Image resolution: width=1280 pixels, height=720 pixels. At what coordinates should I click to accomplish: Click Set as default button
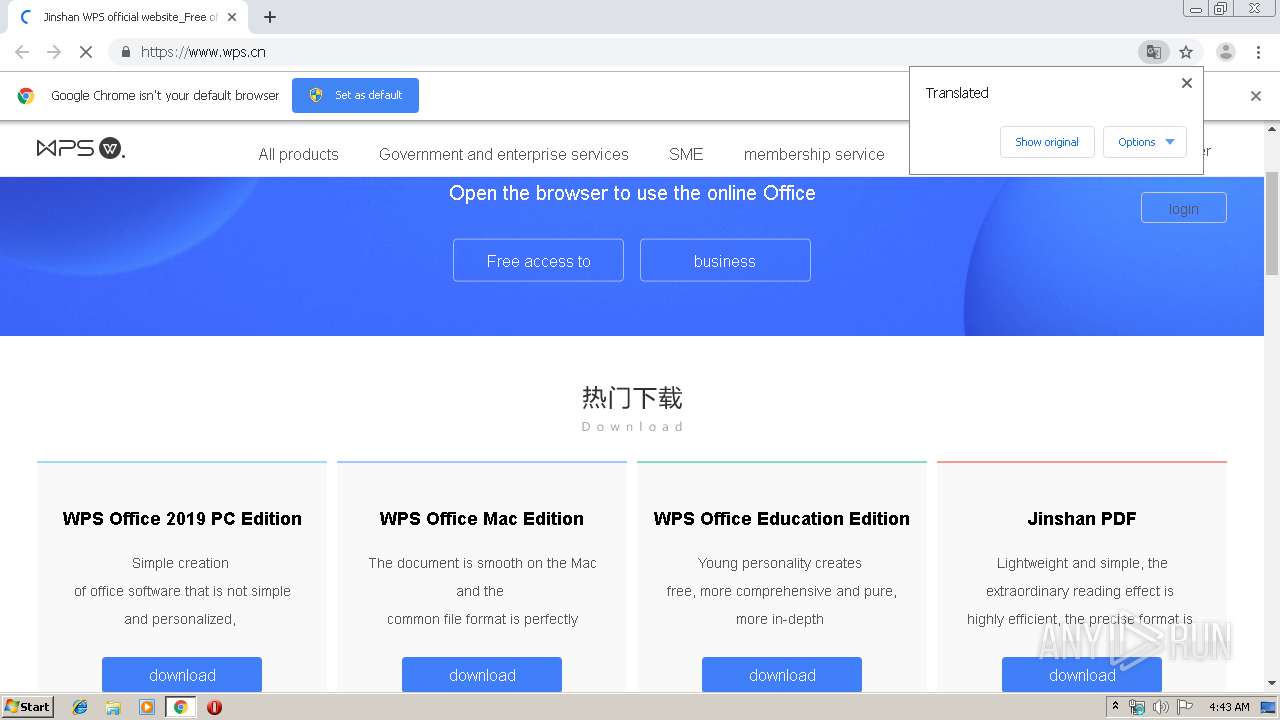point(355,95)
